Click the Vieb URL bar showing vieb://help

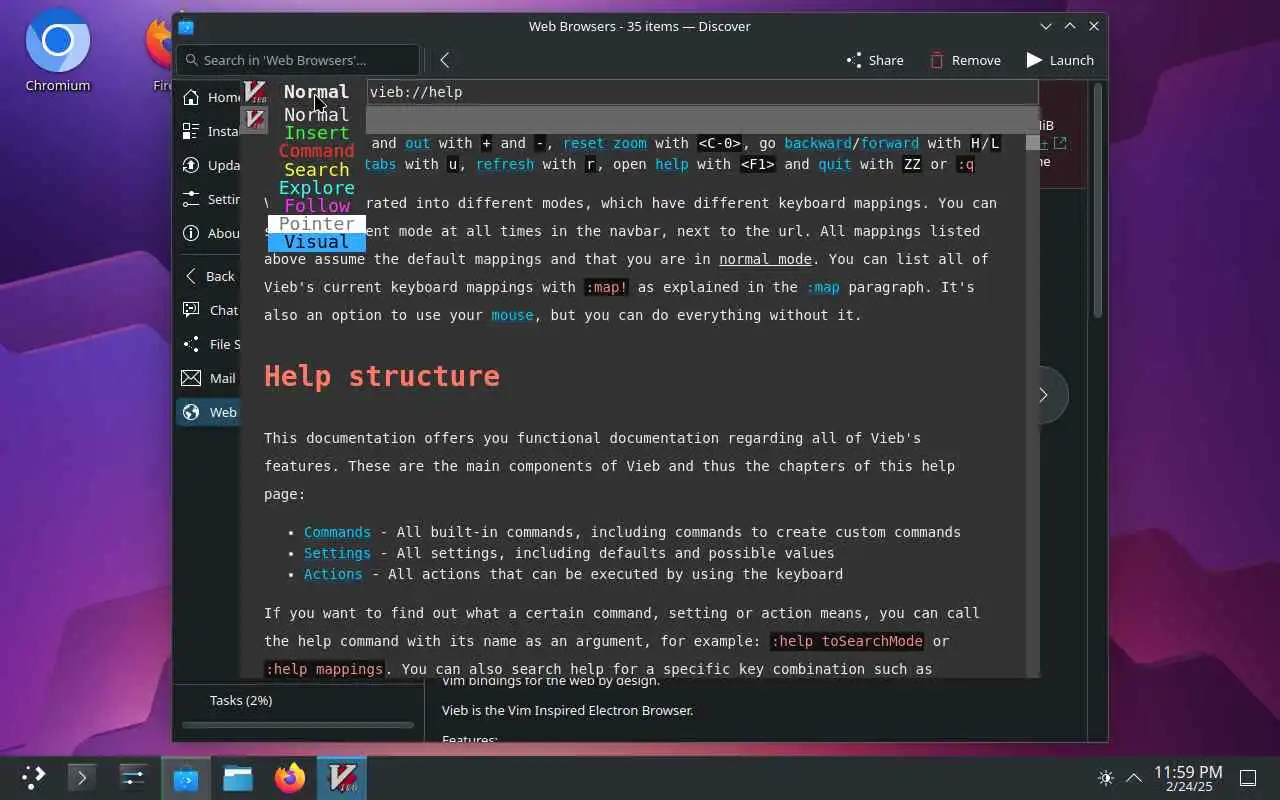[x=702, y=92]
